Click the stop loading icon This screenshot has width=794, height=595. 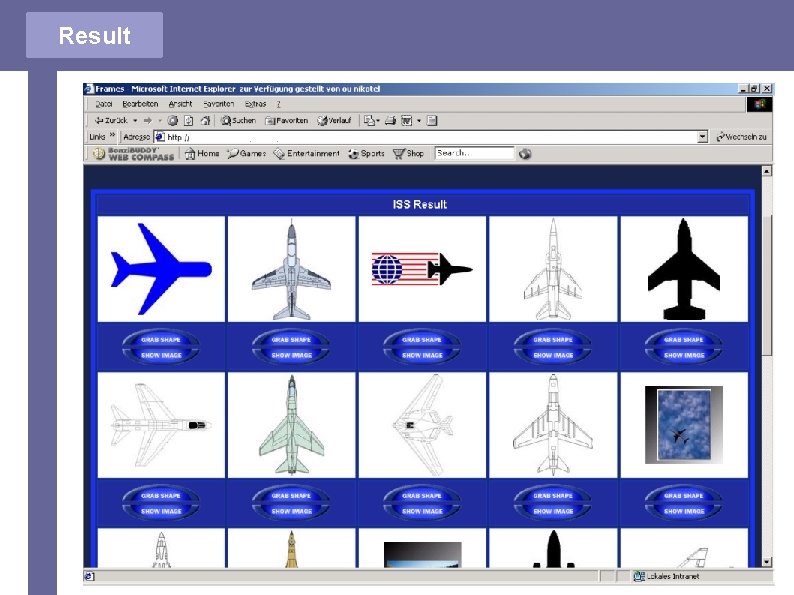173,121
